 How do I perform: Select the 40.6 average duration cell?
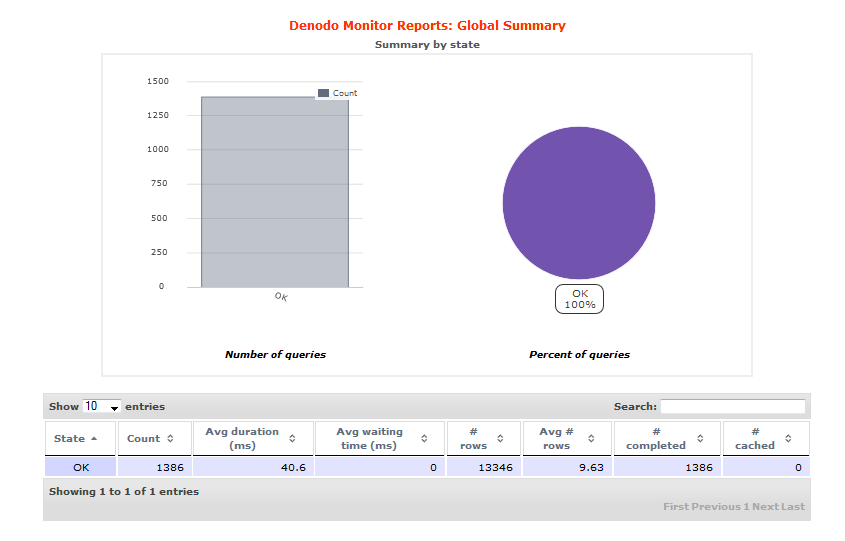253,468
